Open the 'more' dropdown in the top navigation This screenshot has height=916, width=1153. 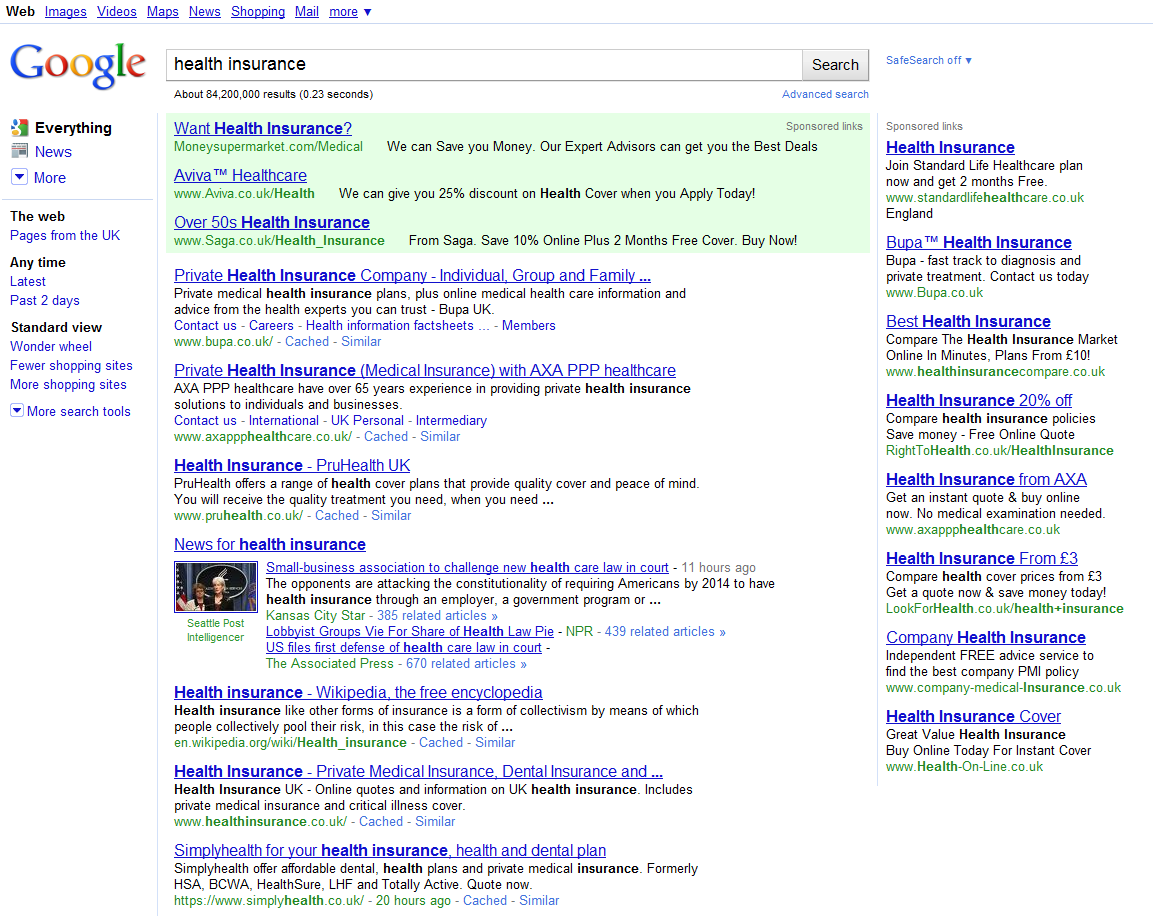350,12
